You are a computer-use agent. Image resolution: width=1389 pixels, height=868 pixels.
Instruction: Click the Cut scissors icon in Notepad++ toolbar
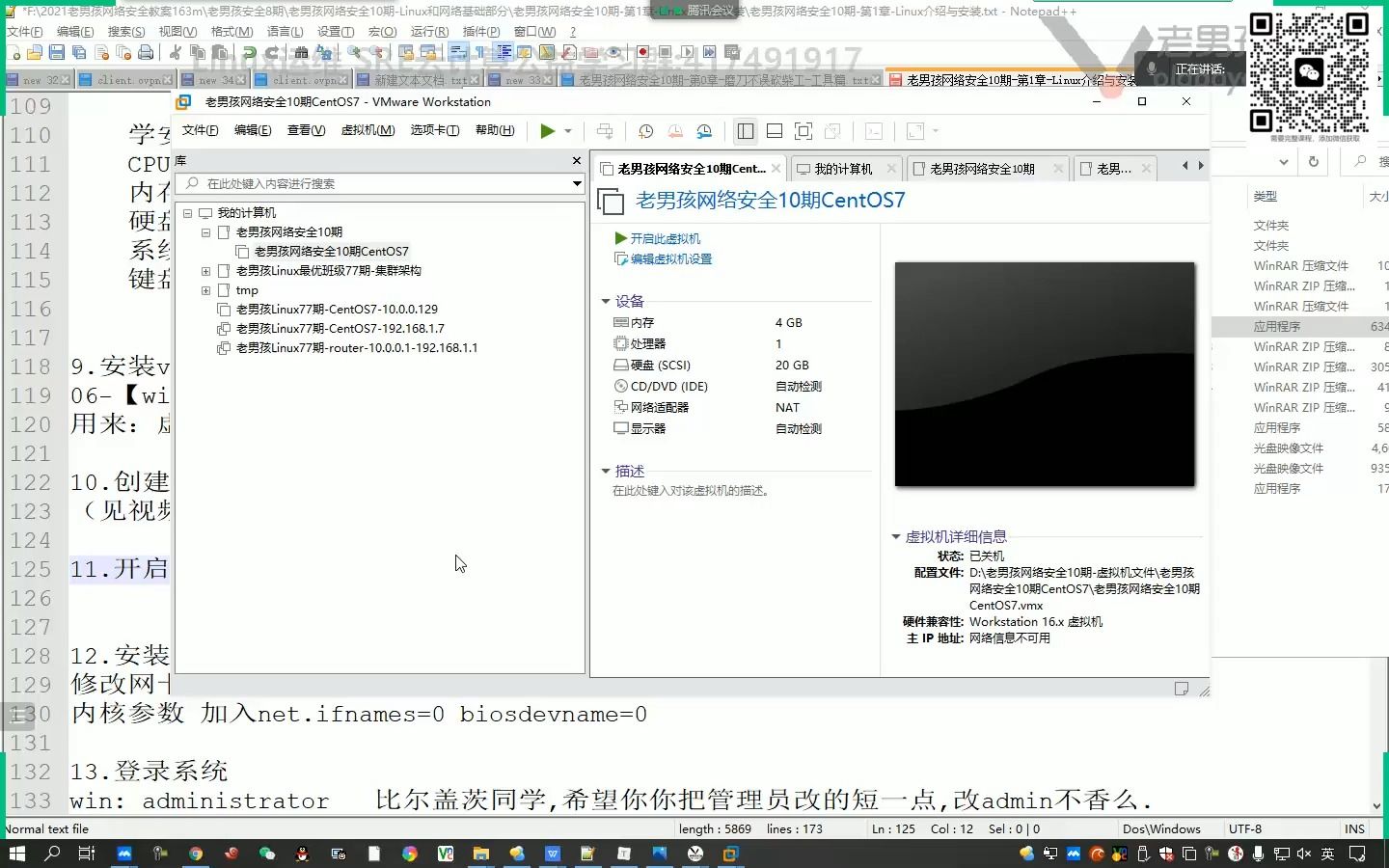[176, 52]
